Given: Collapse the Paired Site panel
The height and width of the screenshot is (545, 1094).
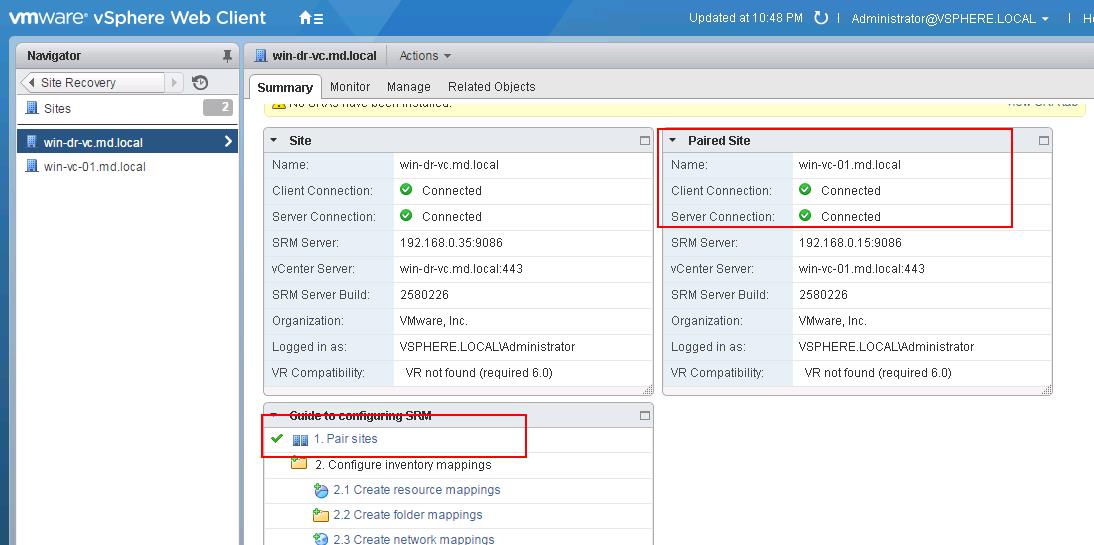Looking at the screenshot, I should (673, 140).
